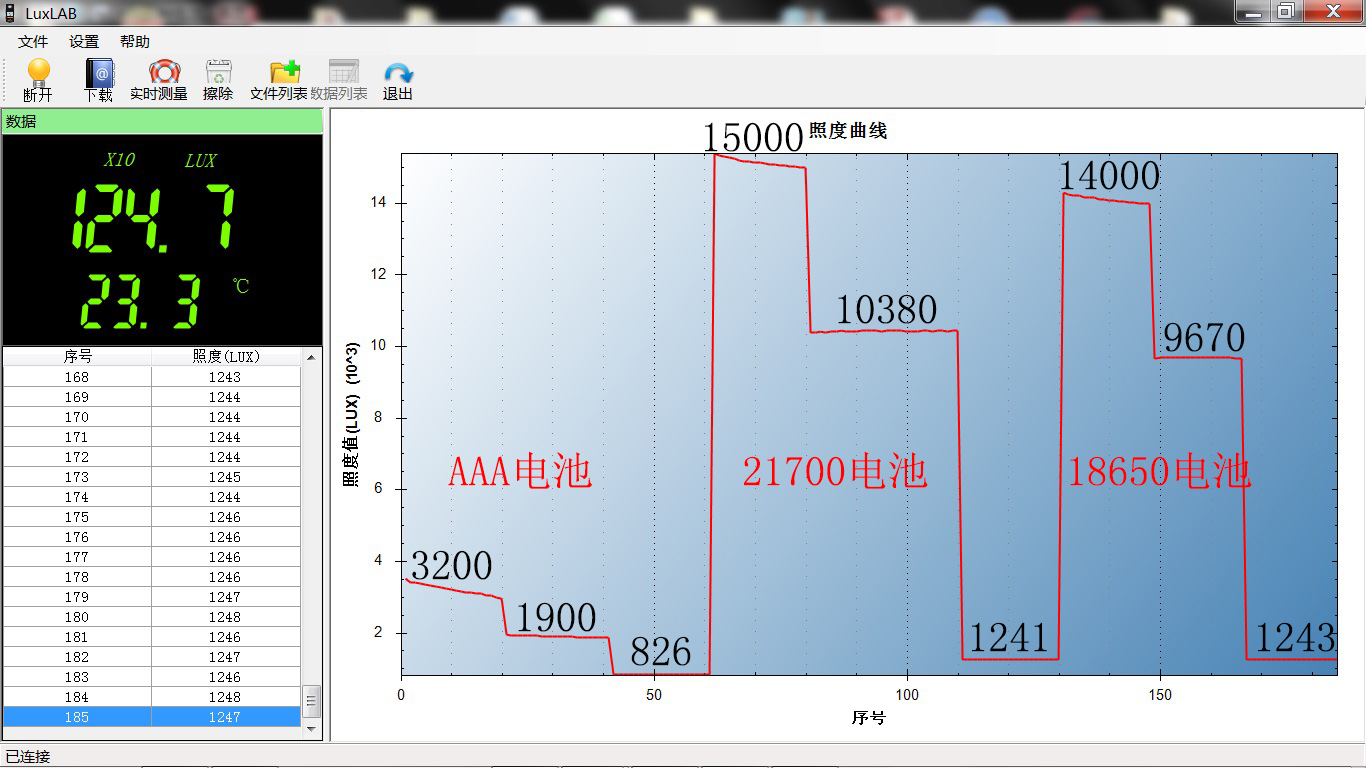Viewport: 1366px width, 768px height.
Task: Click the data table scrollbar thumb
Action: 312,702
